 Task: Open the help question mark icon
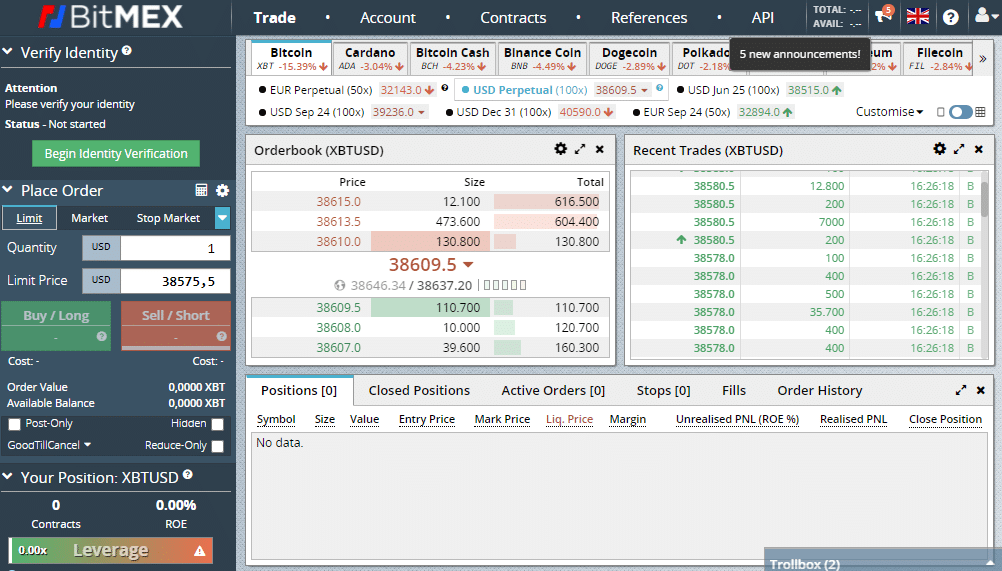pyautogui.click(x=951, y=17)
